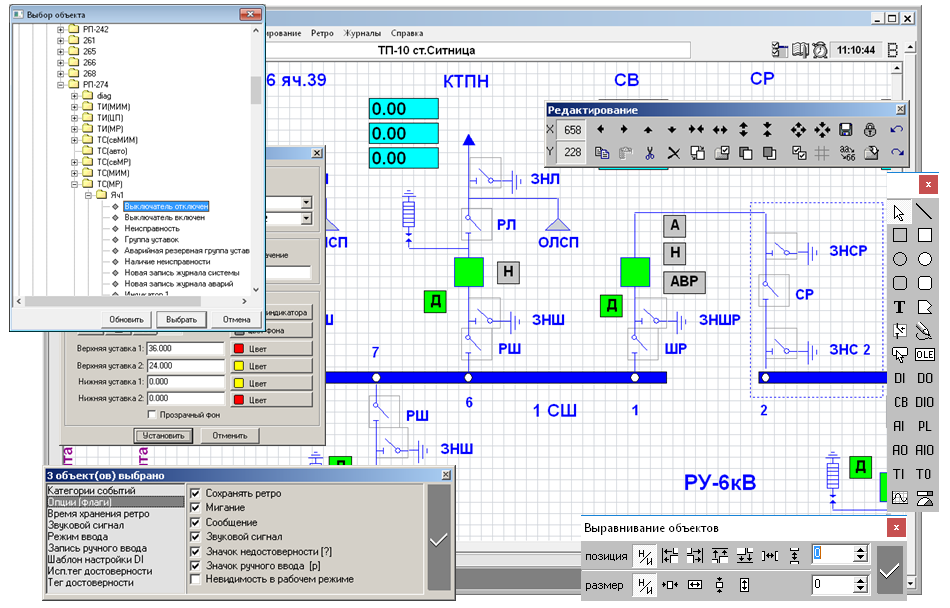Align objects to left edge
Screen dimensions: 950x608
671,555
